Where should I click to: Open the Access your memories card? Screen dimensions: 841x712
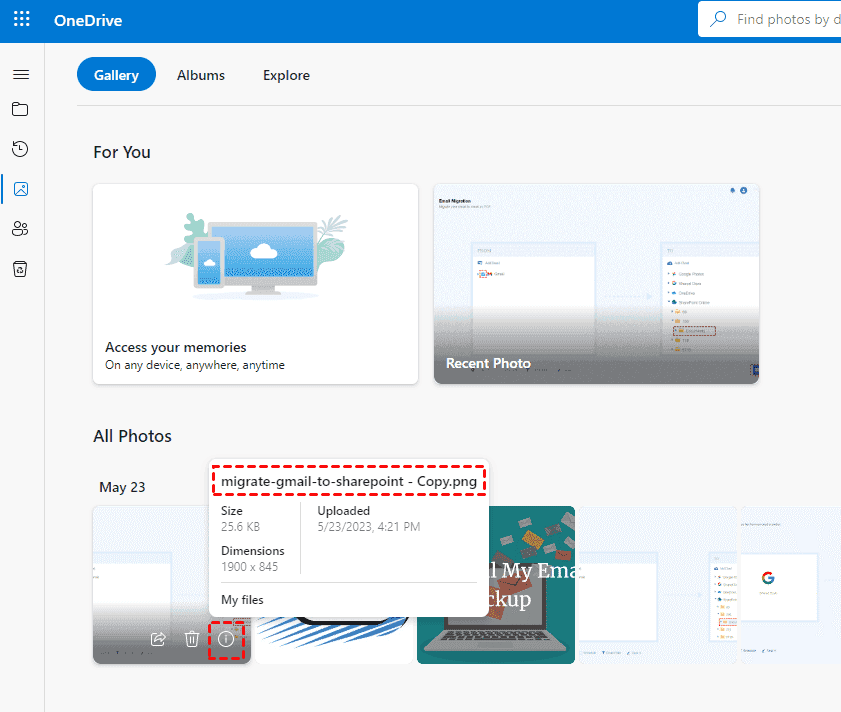point(255,284)
